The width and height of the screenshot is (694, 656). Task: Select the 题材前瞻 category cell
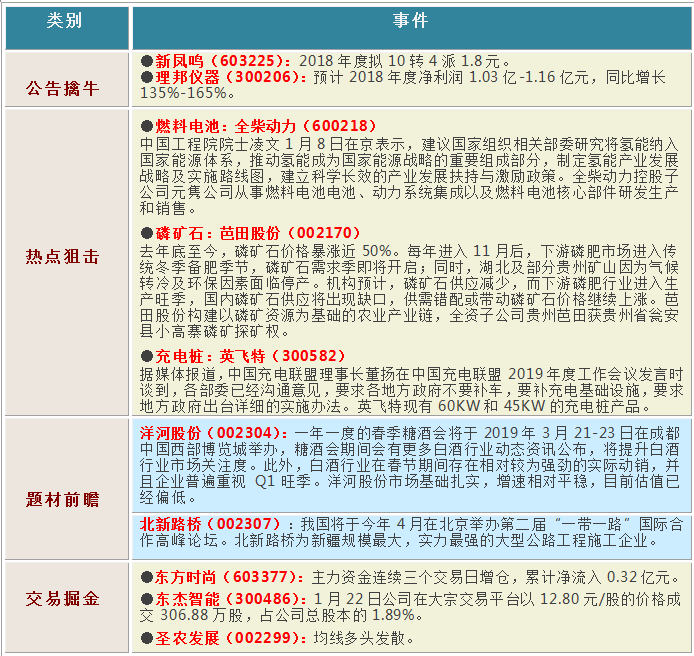point(67,488)
